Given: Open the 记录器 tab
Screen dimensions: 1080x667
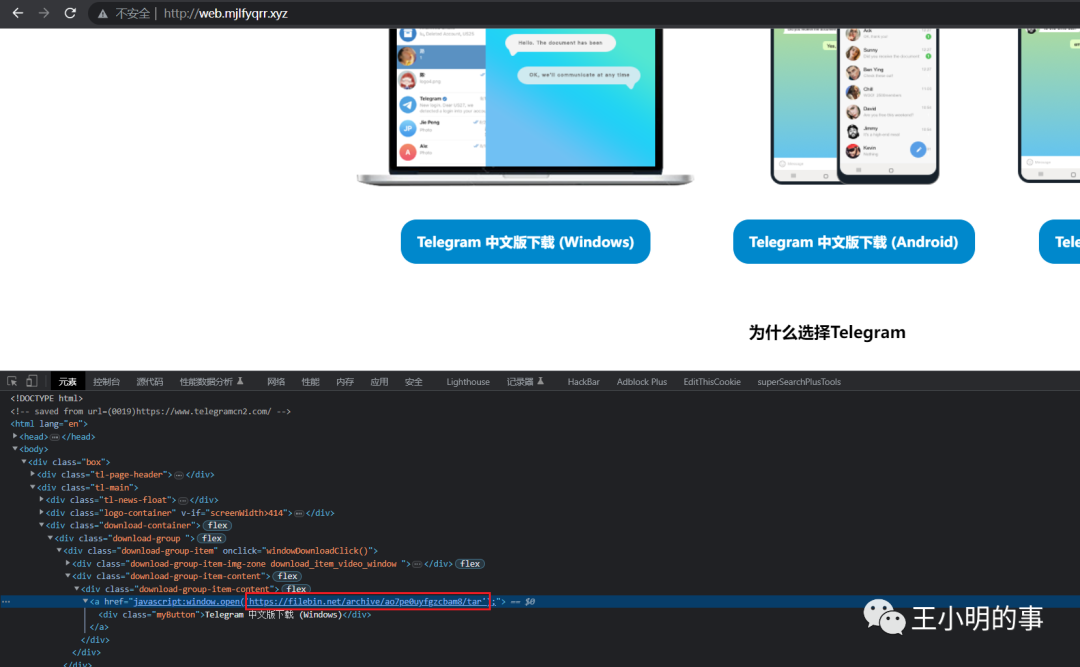Looking at the screenshot, I should click(x=525, y=382).
